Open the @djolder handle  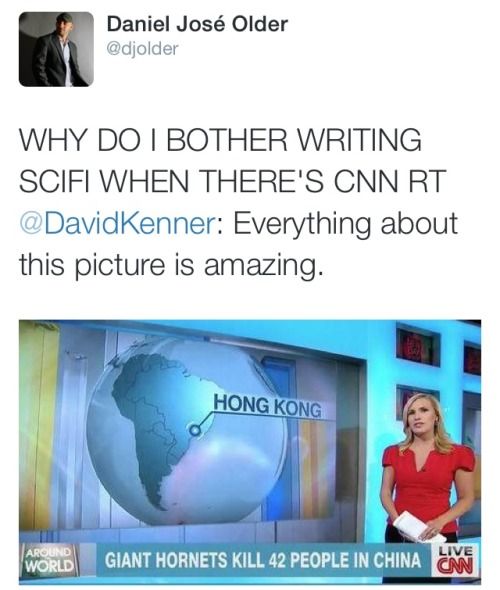pyautogui.click(x=143, y=49)
